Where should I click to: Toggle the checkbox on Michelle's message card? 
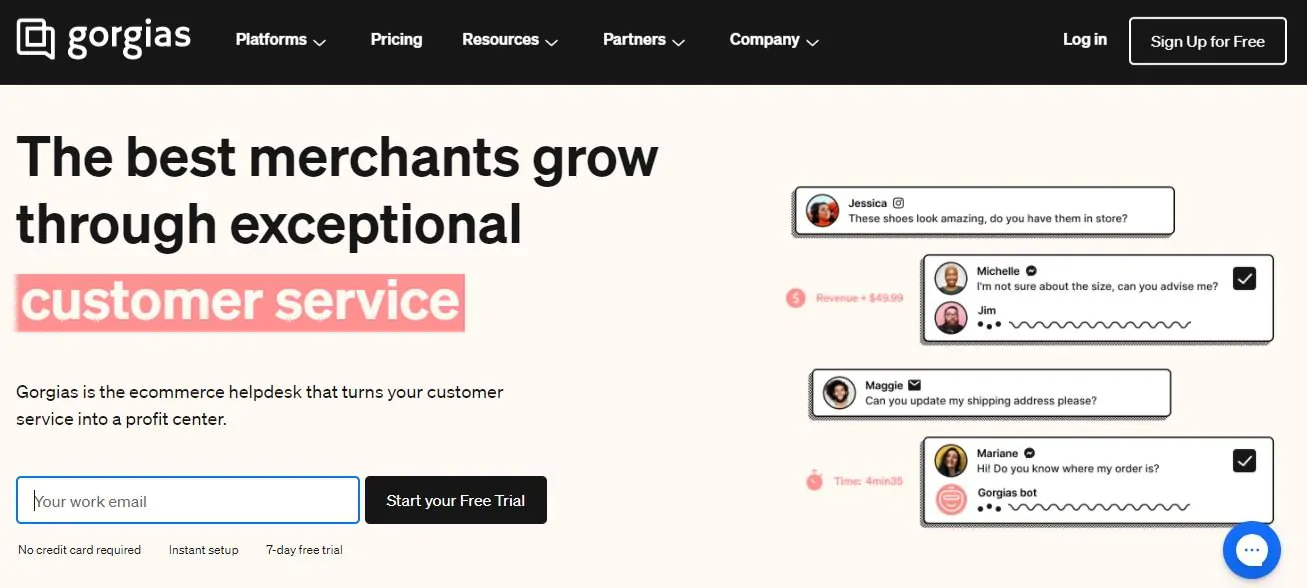click(x=1244, y=278)
